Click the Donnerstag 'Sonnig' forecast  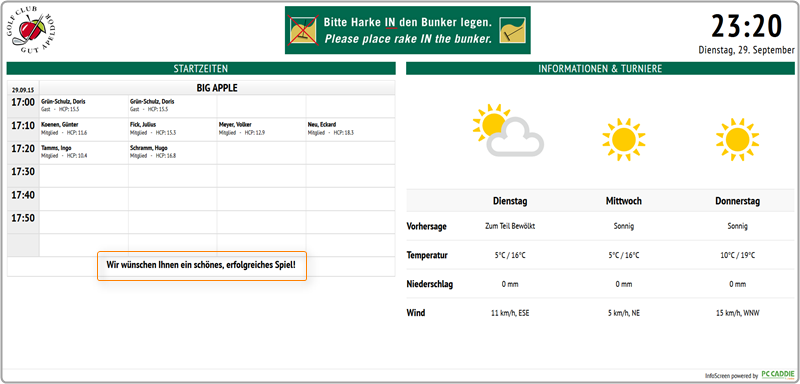pyautogui.click(x=737, y=226)
